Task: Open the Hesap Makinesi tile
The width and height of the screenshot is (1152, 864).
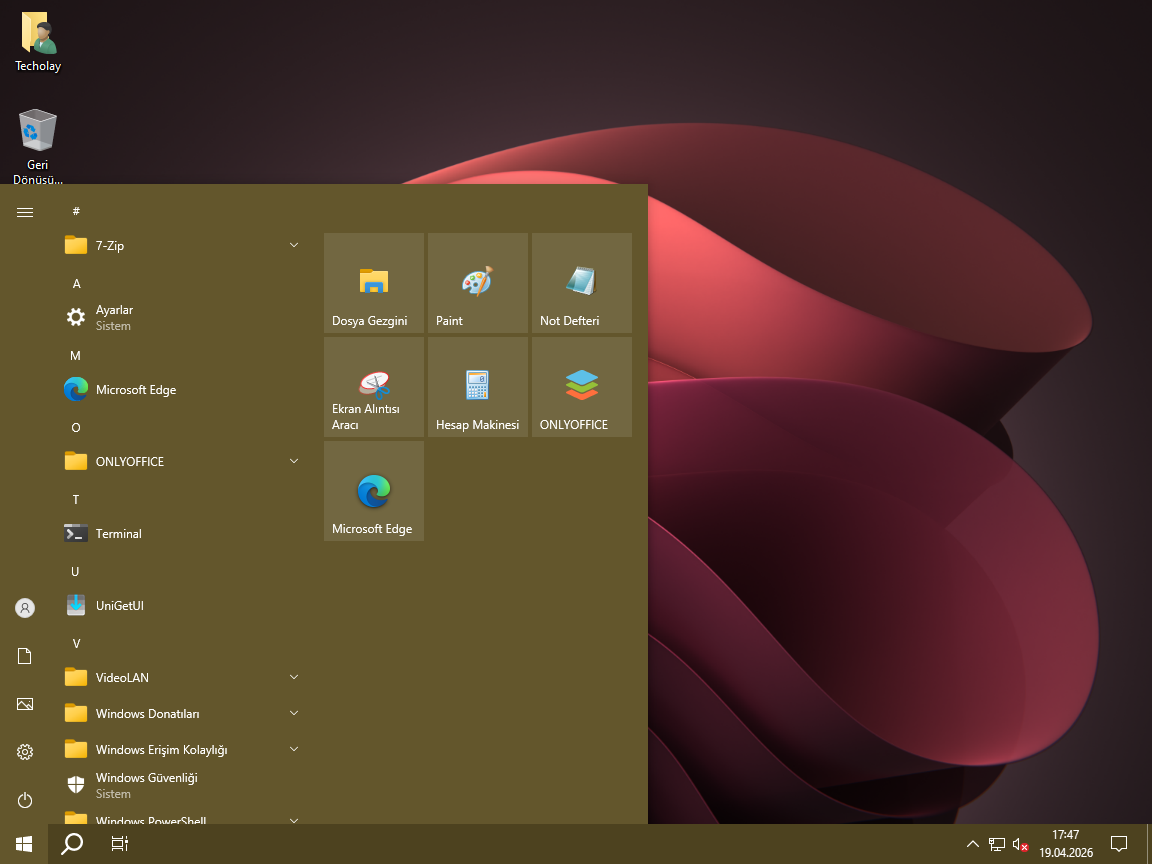Action: (478, 387)
